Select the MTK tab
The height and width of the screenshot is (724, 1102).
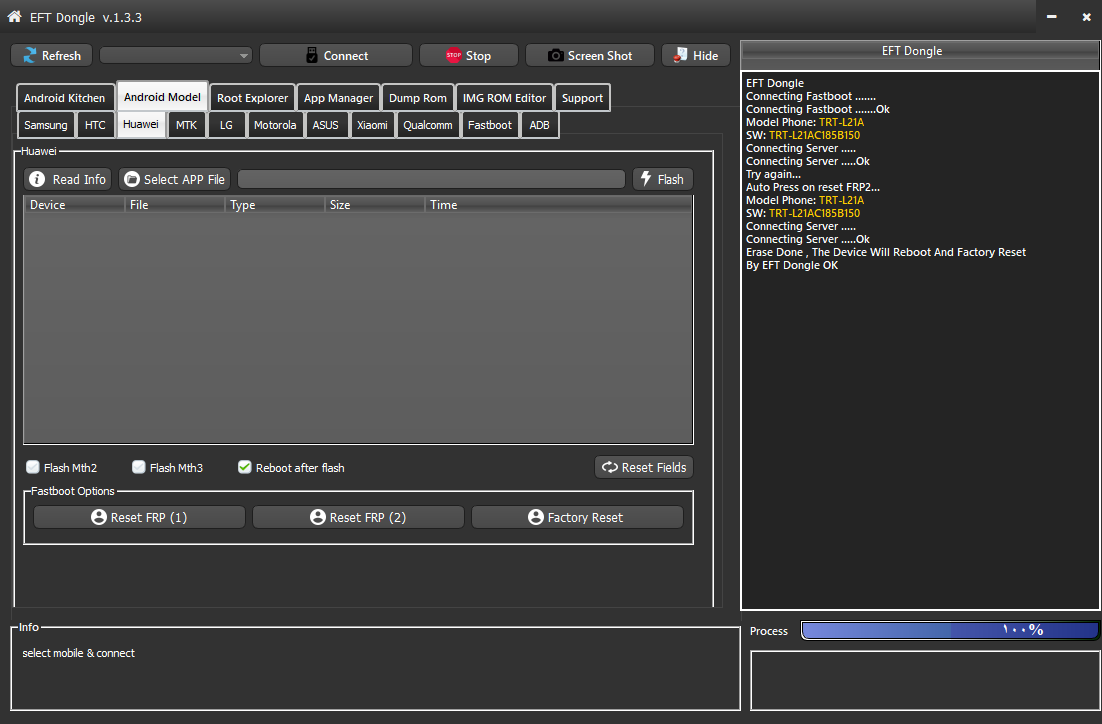pyautogui.click(x=186, y=125)
